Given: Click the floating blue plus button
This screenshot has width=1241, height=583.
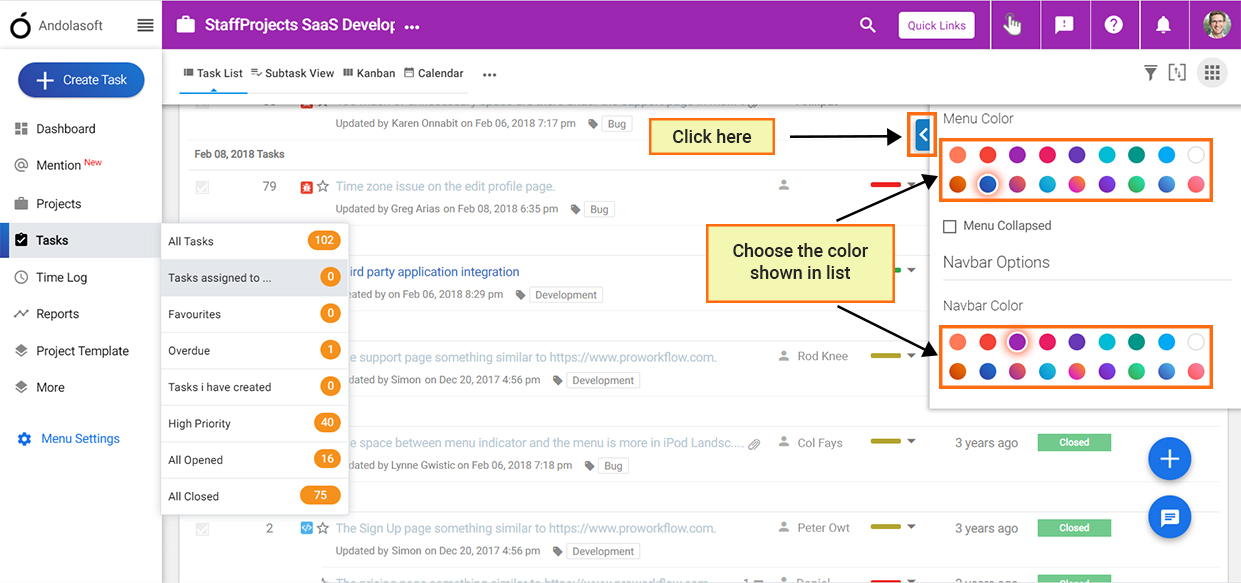Looking at the screenshot, I should tap(1169, 459).
